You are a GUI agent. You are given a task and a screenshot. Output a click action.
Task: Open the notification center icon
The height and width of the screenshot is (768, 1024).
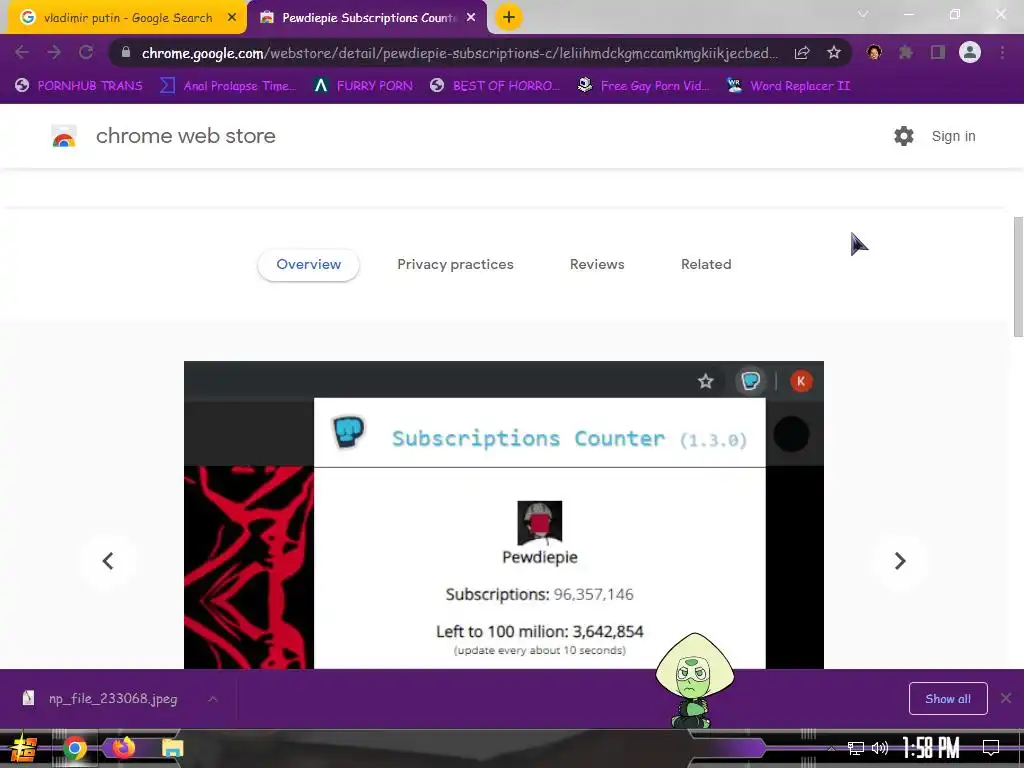coord(991,748)
